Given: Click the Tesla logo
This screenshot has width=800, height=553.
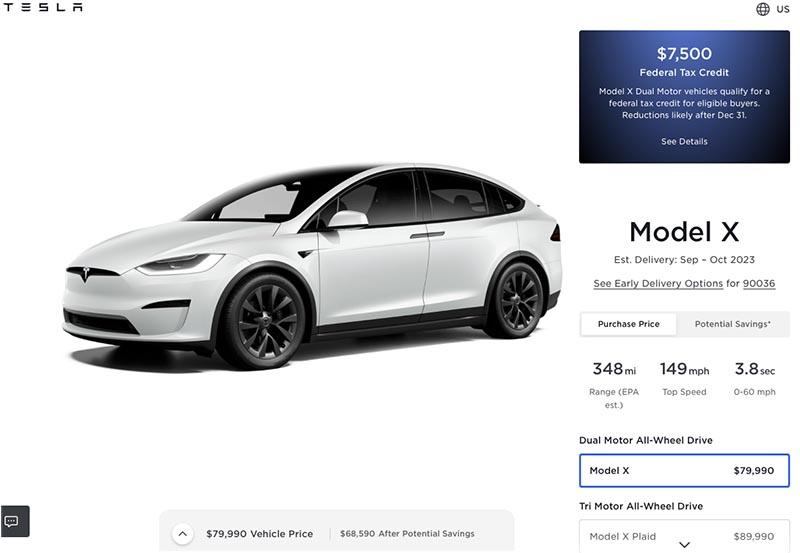Looking at the screenshot, I should [43, 7].
